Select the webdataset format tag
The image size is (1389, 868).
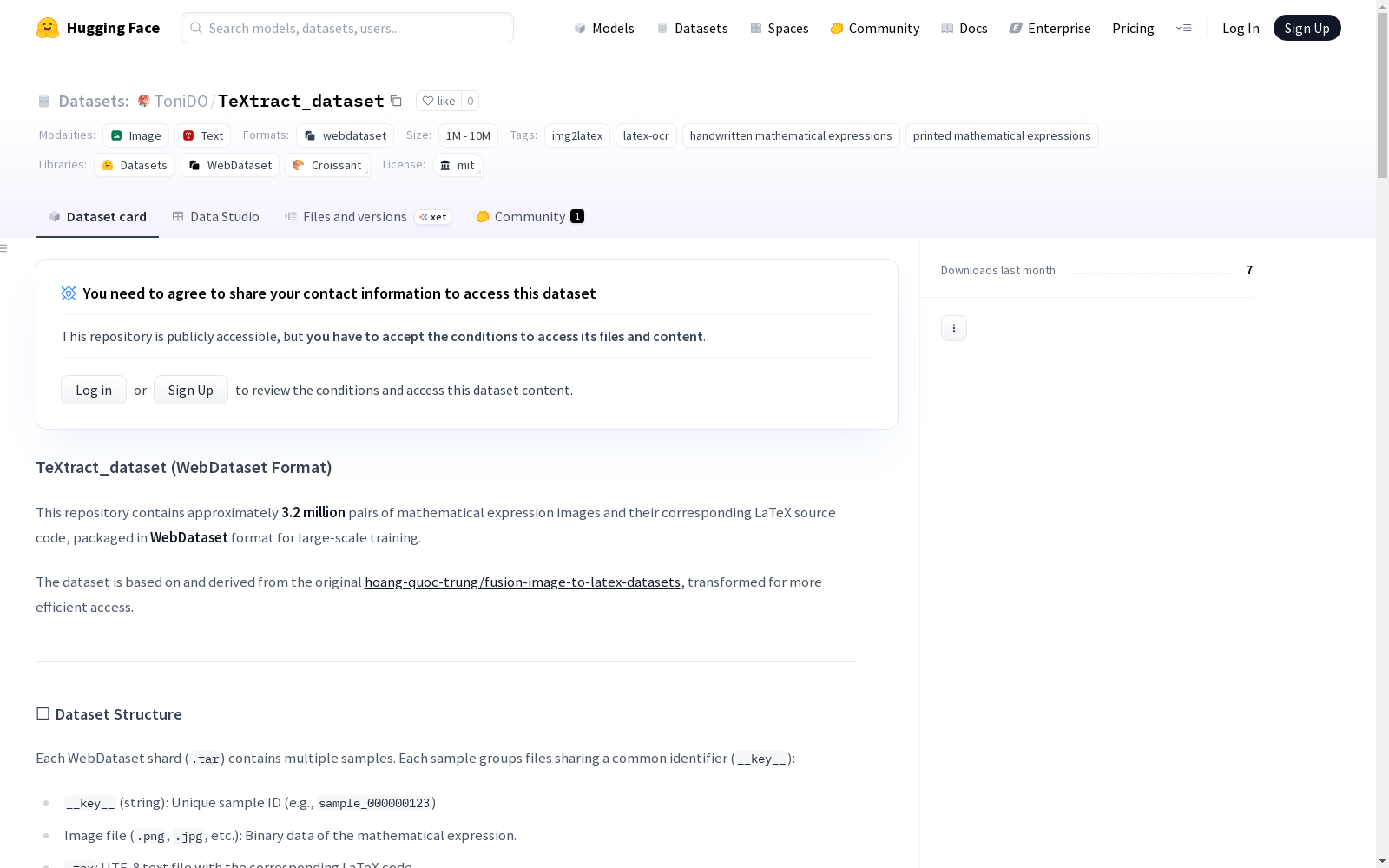[345, 135]
